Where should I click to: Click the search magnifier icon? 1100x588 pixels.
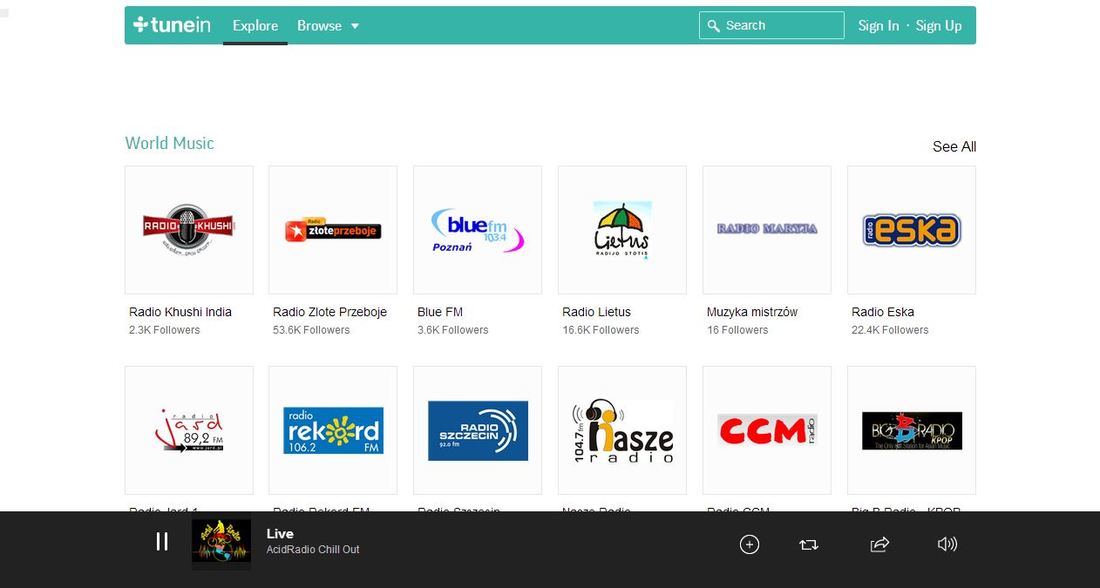coord(713,26)
